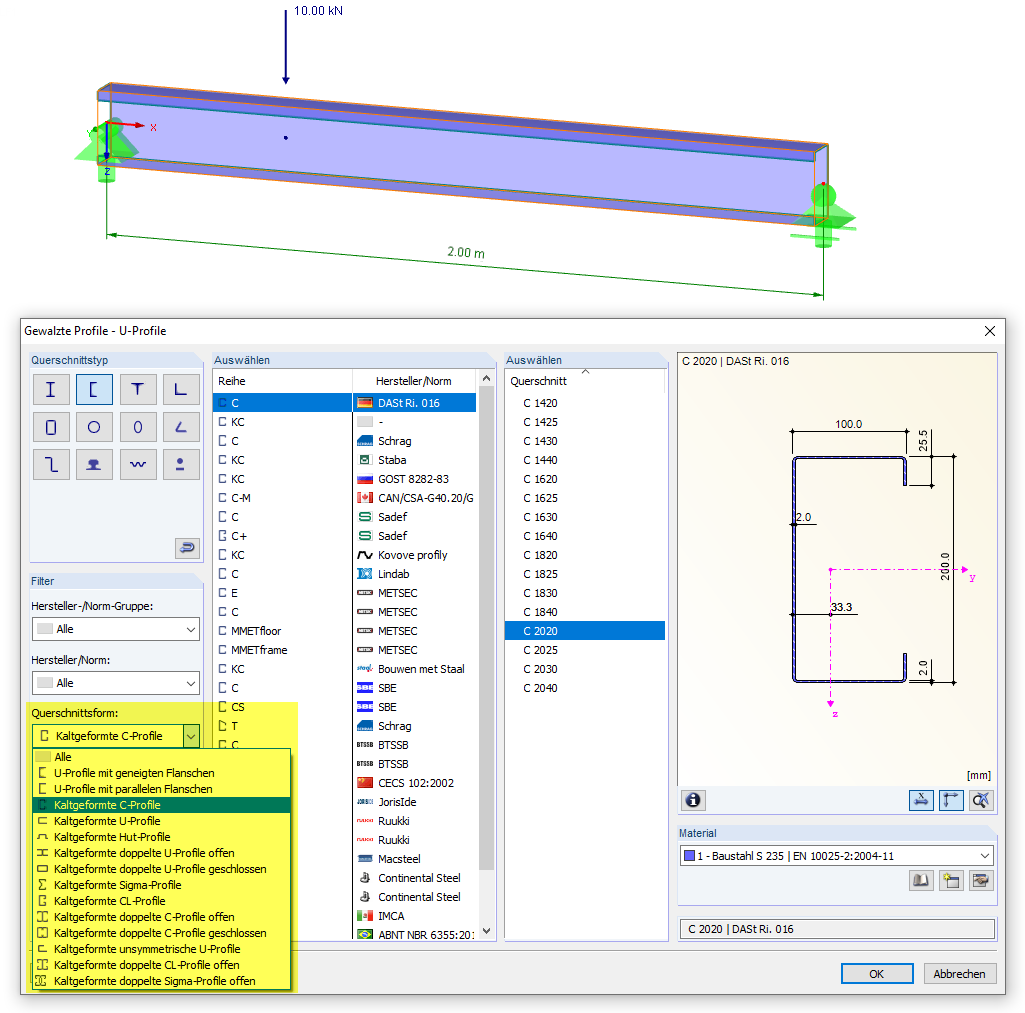This screenshot has width=1025, height=1013.
Task: Open the material library book icon
Action: (x=921, y=880)
